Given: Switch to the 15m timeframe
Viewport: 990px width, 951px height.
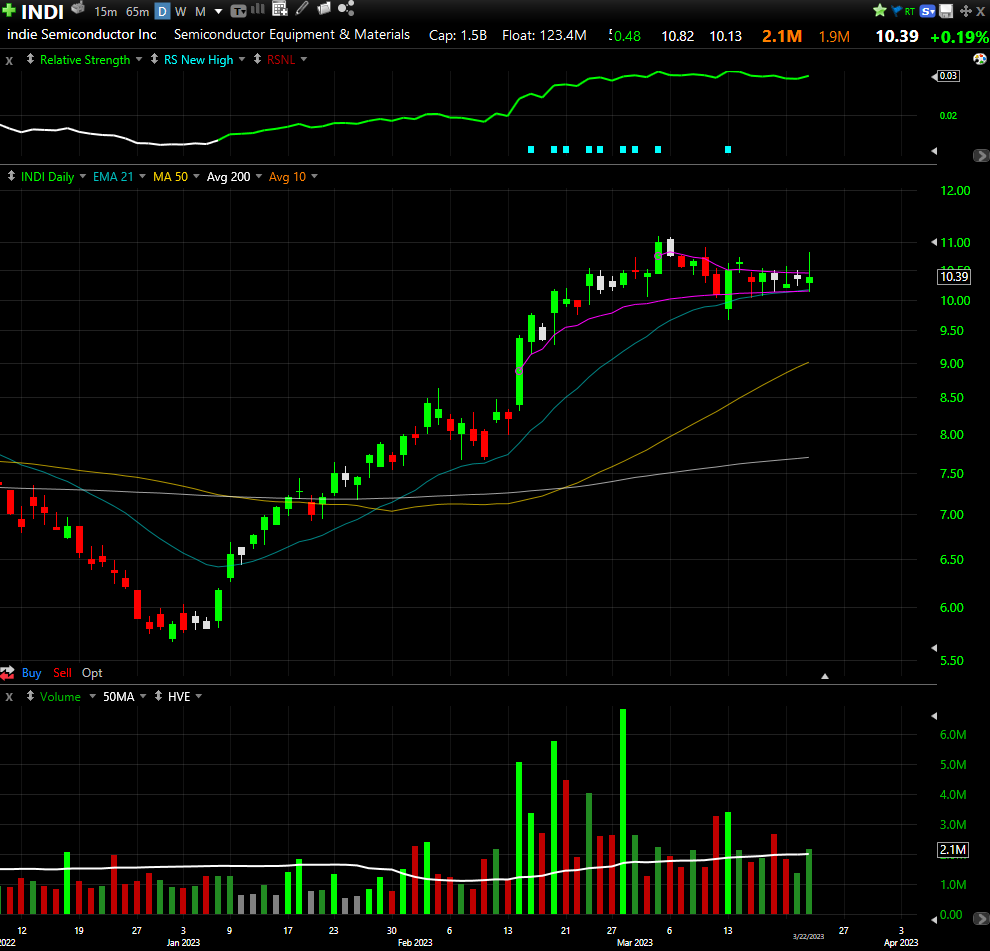Looking at the screenshot, I should point(105,11).
